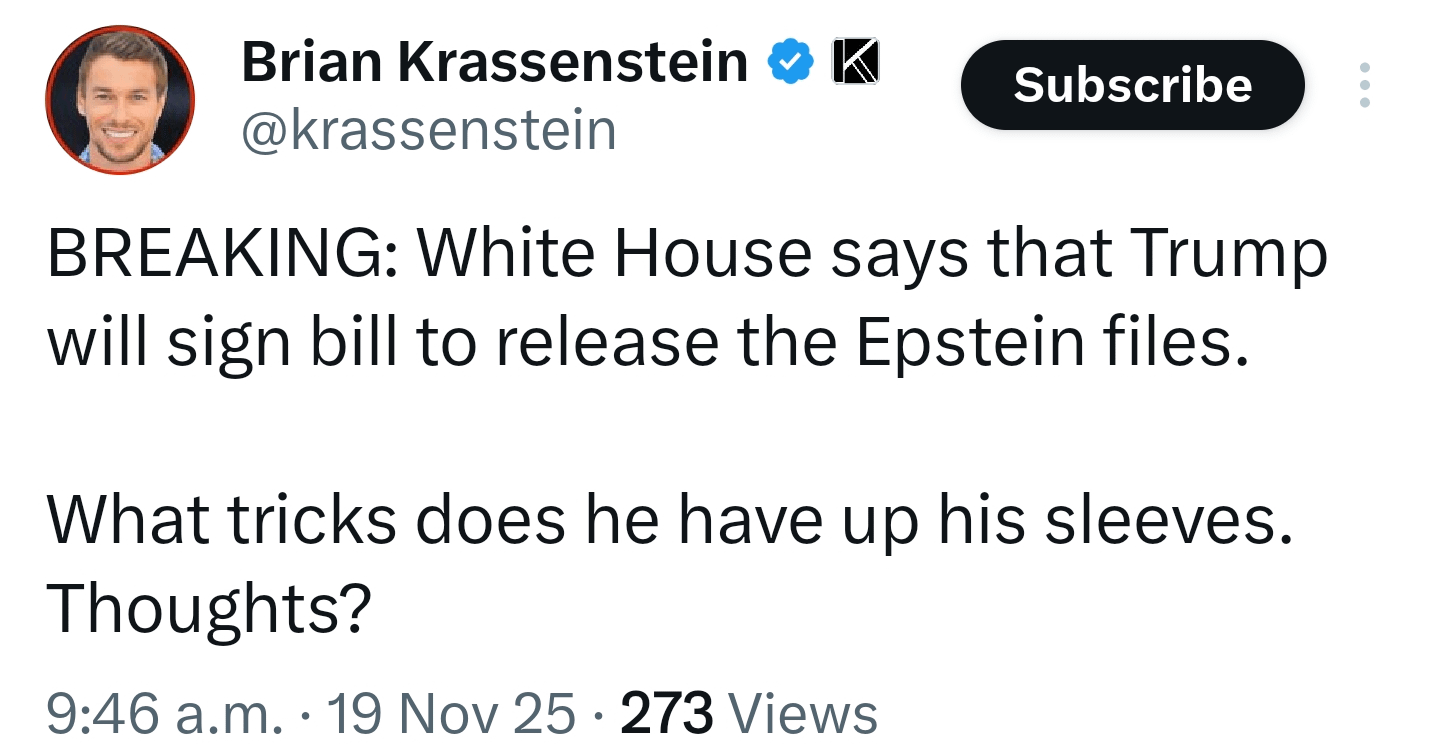Image resolution: width=1440 pixels, height=744 pixels.
Task: Open the three-dot more options menu
Action: tap(1365, 85)
